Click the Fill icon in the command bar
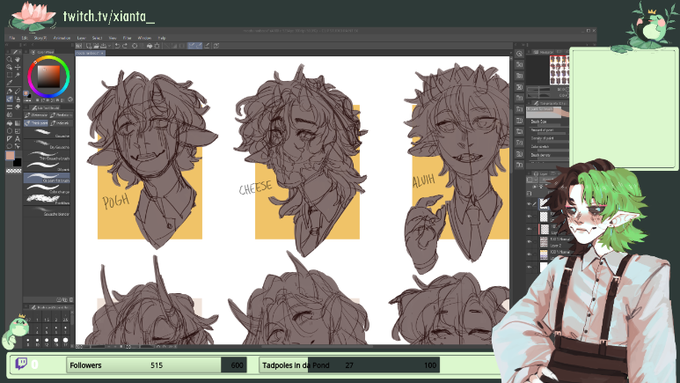Viewport: 680px width, 383px height. pyautogui.click(x=150, y=46)
